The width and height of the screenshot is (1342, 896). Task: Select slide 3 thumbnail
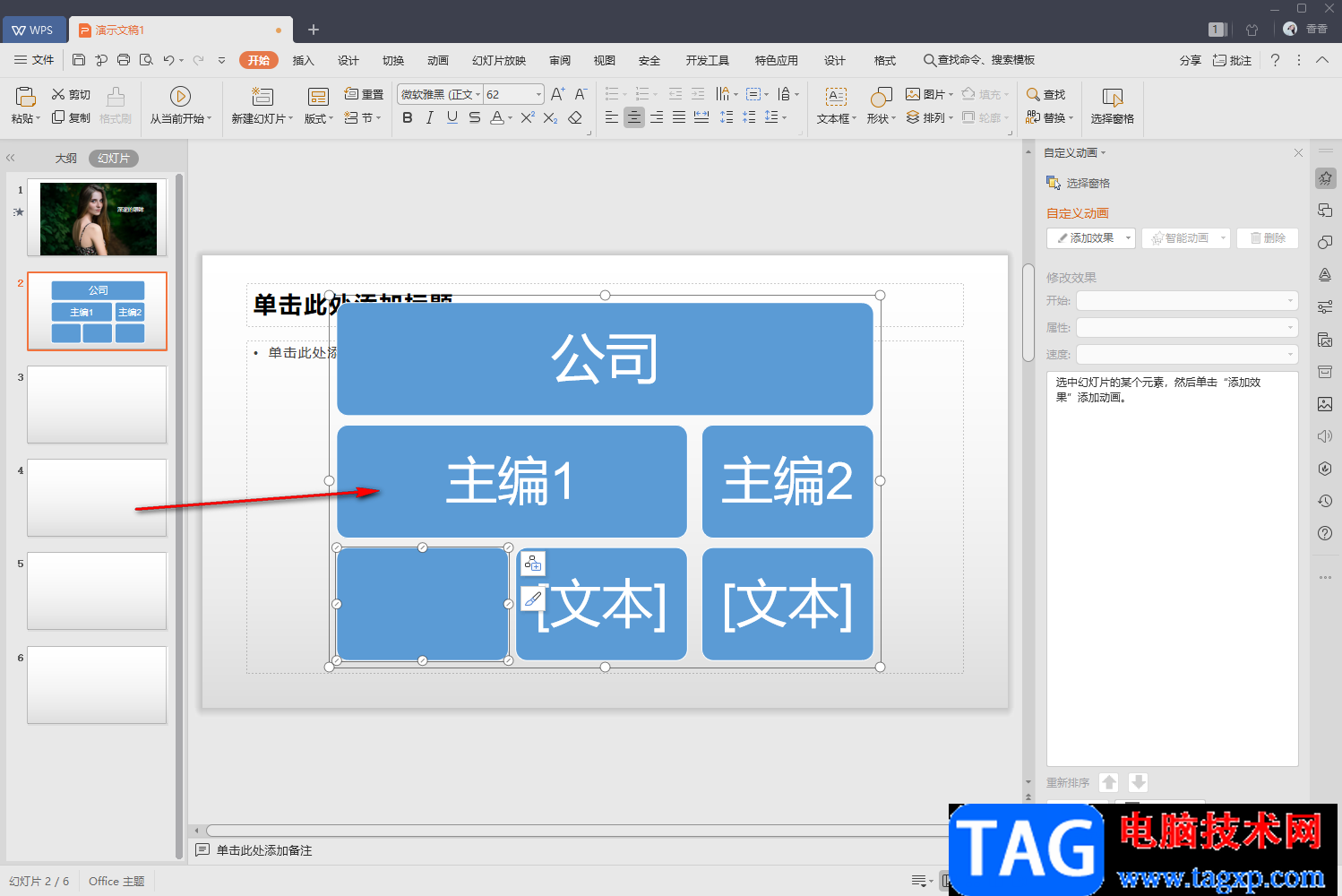coord(97,404)
